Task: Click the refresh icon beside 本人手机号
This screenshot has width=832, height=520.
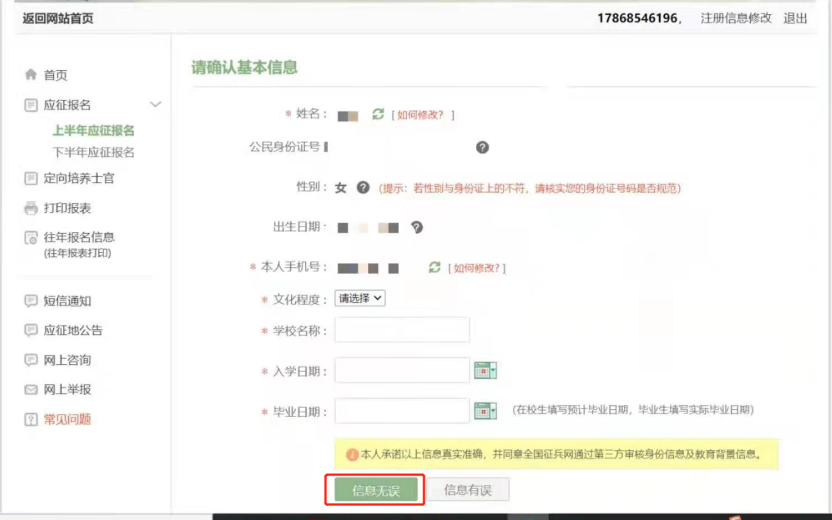Action: (434, 268)
